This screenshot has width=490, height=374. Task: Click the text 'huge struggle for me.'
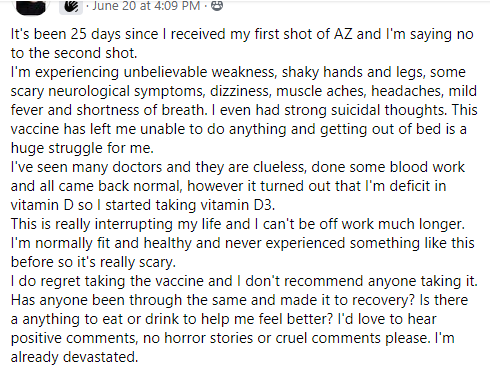click(82, 148)
